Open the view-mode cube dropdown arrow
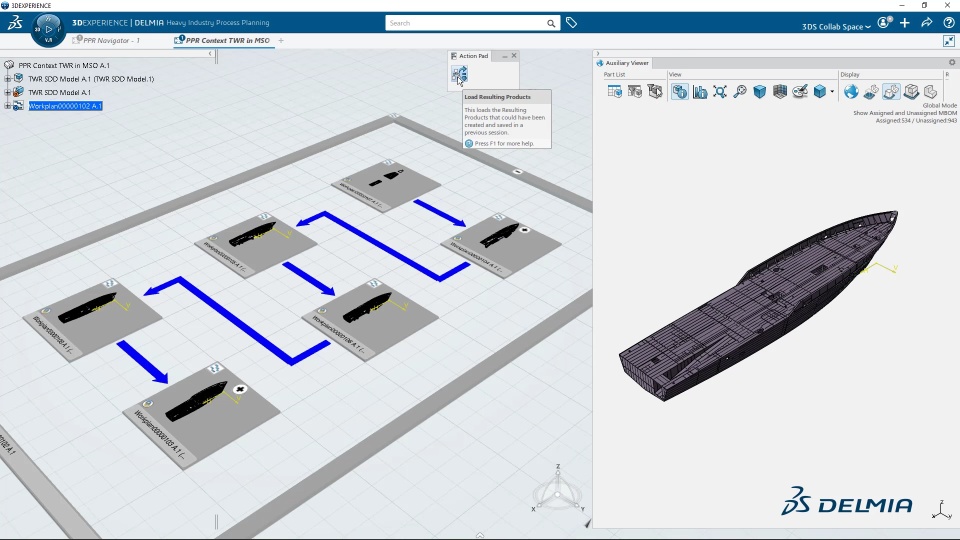 [832, 92]
